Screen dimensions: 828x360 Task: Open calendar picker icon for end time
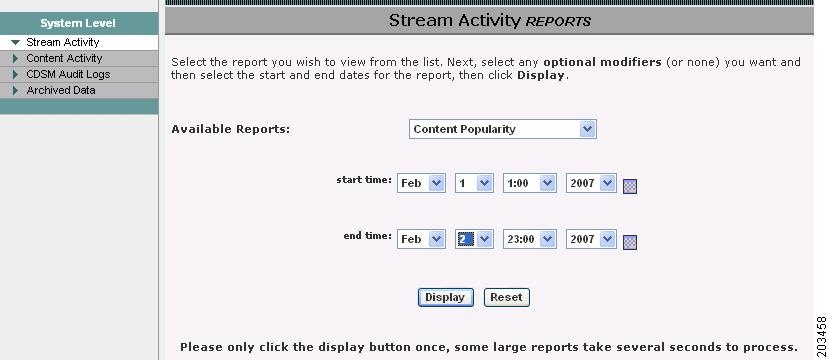(629, 242)
